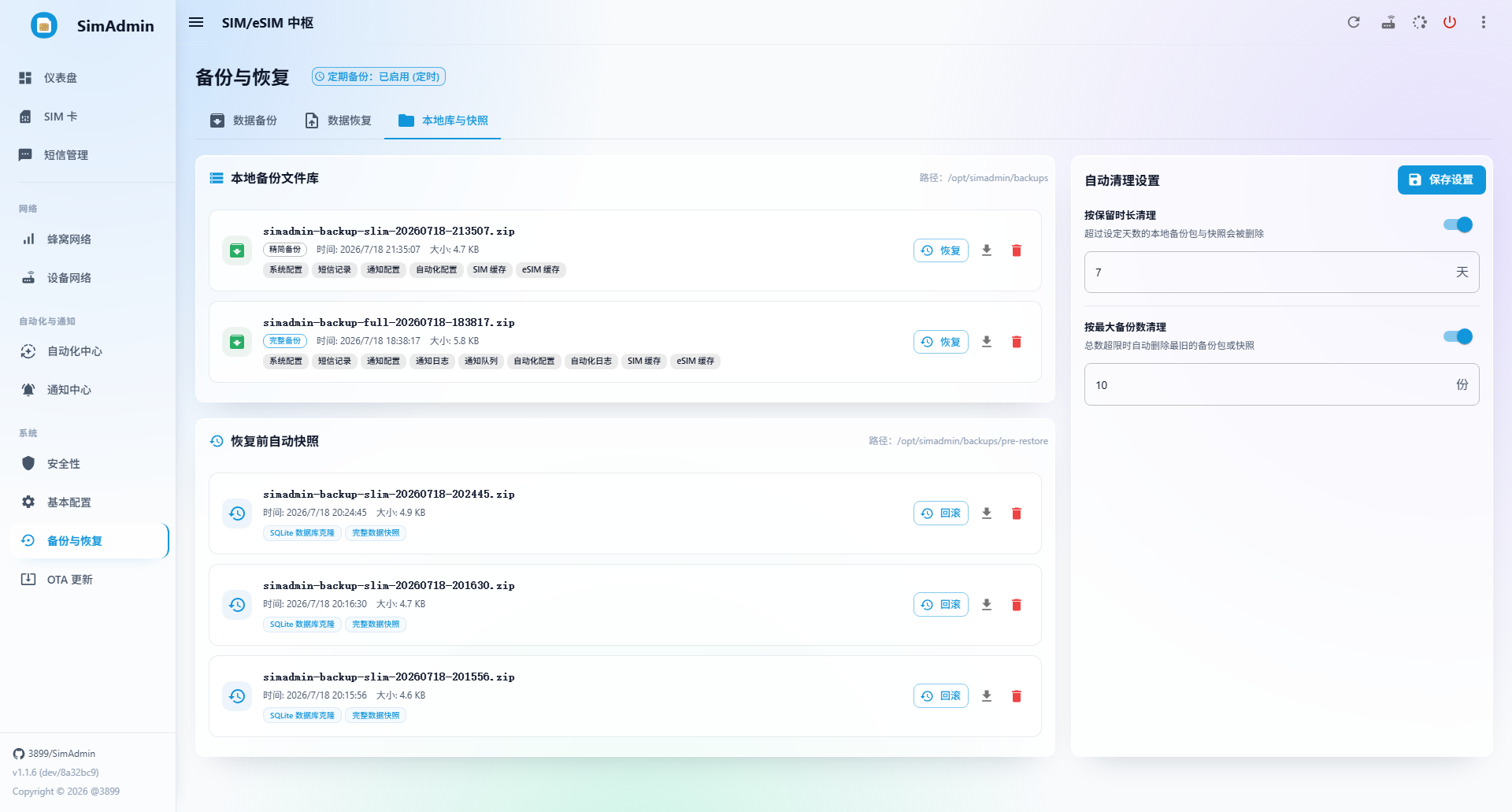Open the three-dot more options menu
1512x812 pixels.
[1484, 22]
